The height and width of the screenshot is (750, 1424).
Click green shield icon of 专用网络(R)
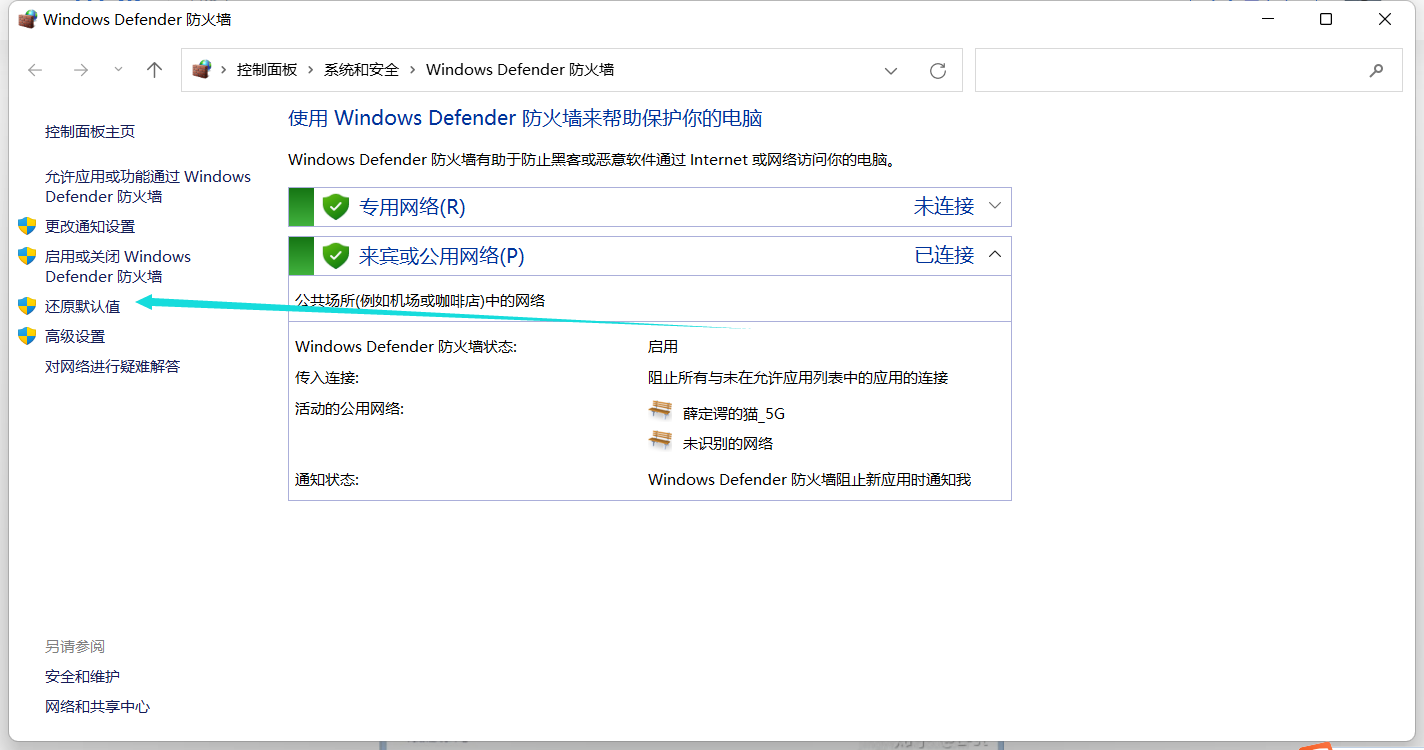point(336,207)
